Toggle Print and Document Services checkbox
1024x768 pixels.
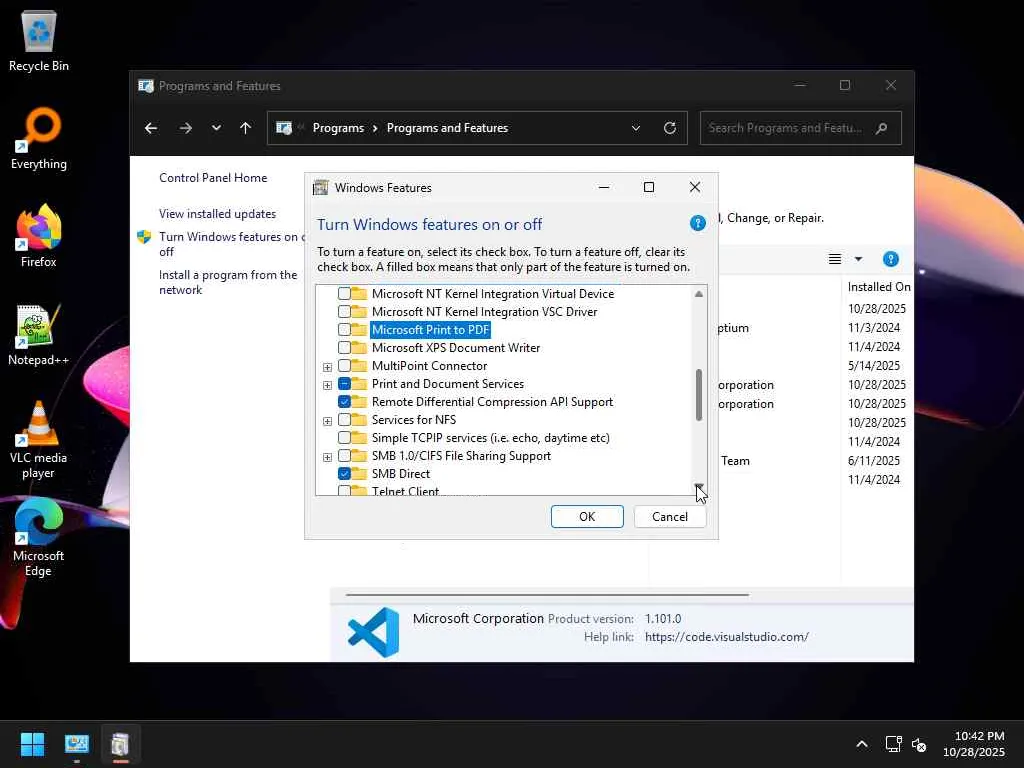344,383
